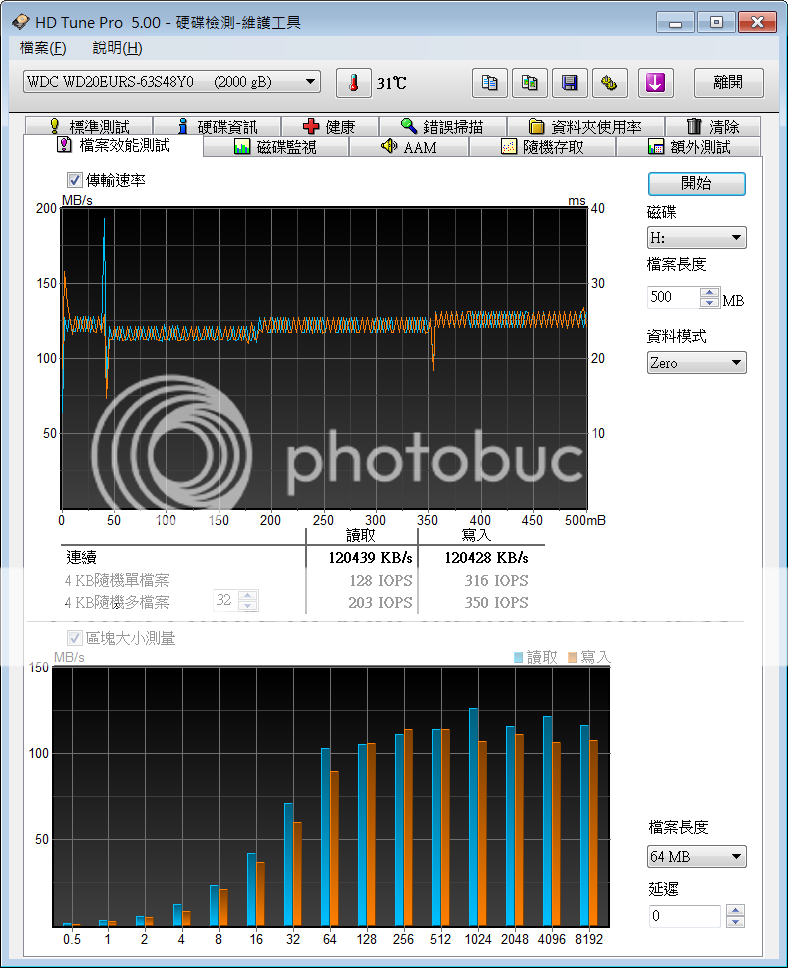Click the purple down-arrow toolbar icon
This screenshot has width=788, height=968.
pyautogui.click(x=656, y=84)
